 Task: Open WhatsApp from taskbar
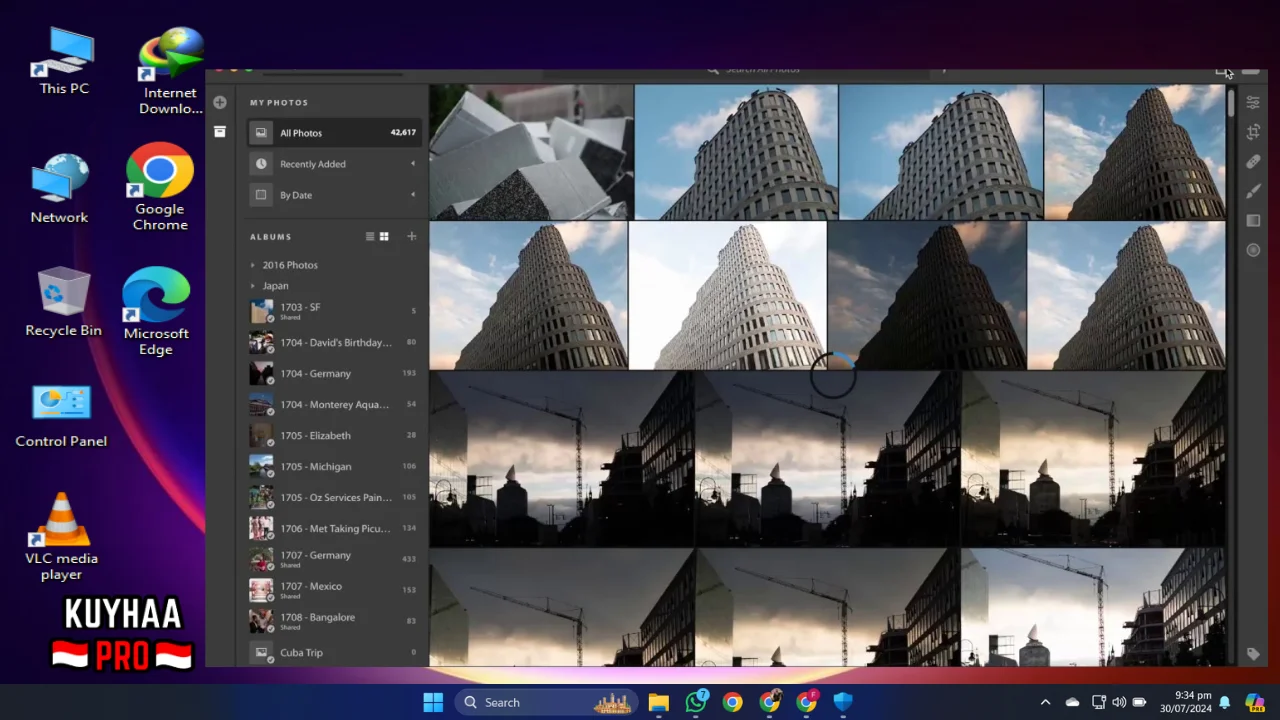click(696, 702)
